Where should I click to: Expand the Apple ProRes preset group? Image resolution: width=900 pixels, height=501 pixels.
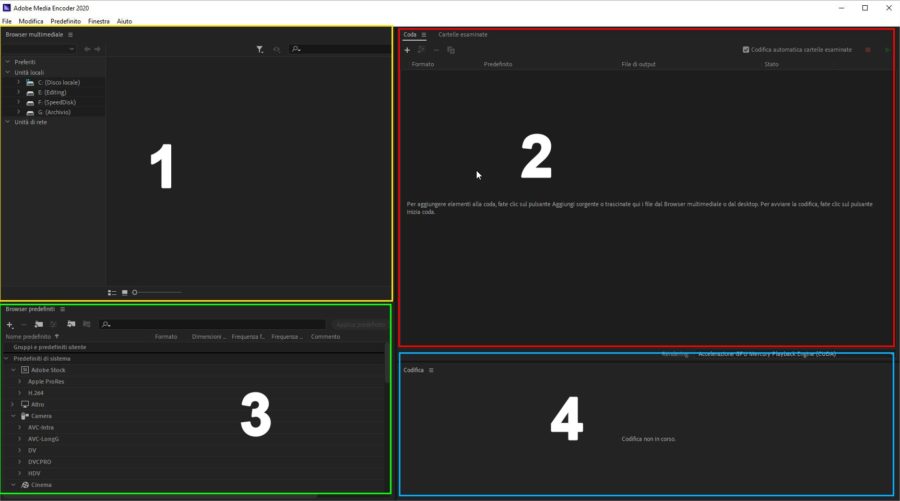tap(20, 382)
